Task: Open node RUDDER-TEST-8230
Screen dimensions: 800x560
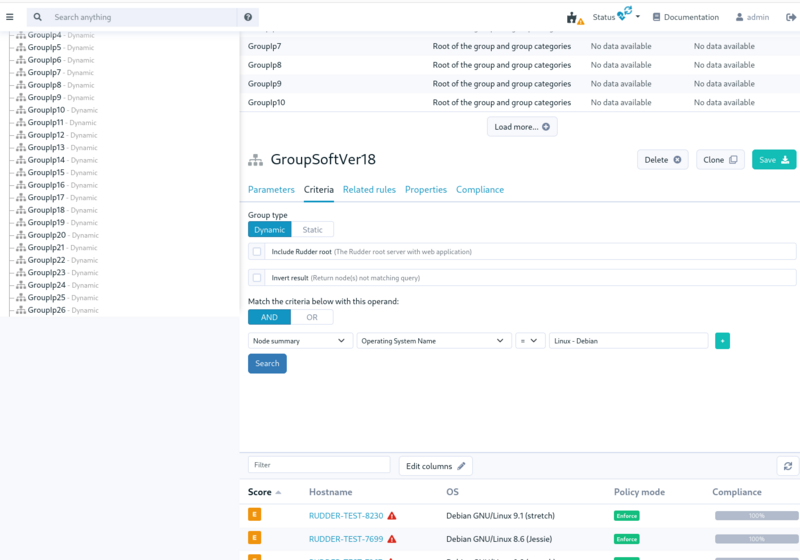Action: click(x=346, y=516)
